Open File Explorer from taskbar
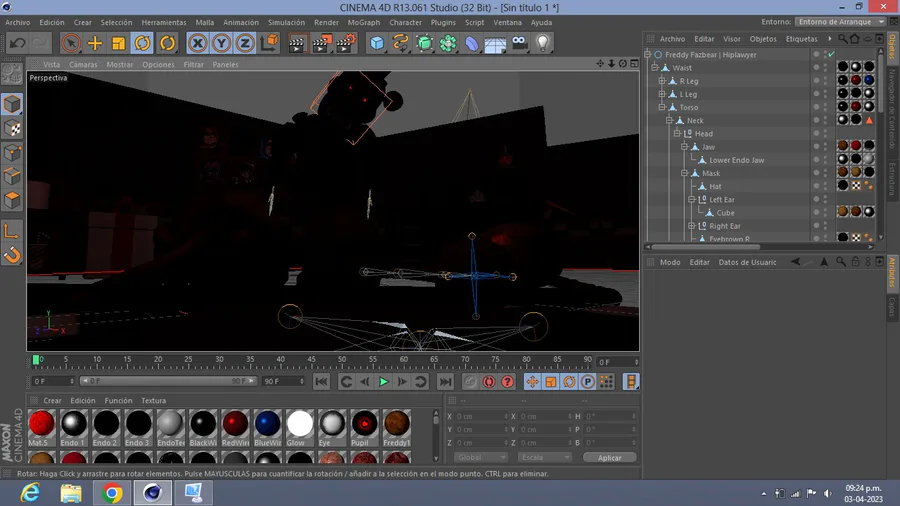900x506 pixels. pos(71,493)
